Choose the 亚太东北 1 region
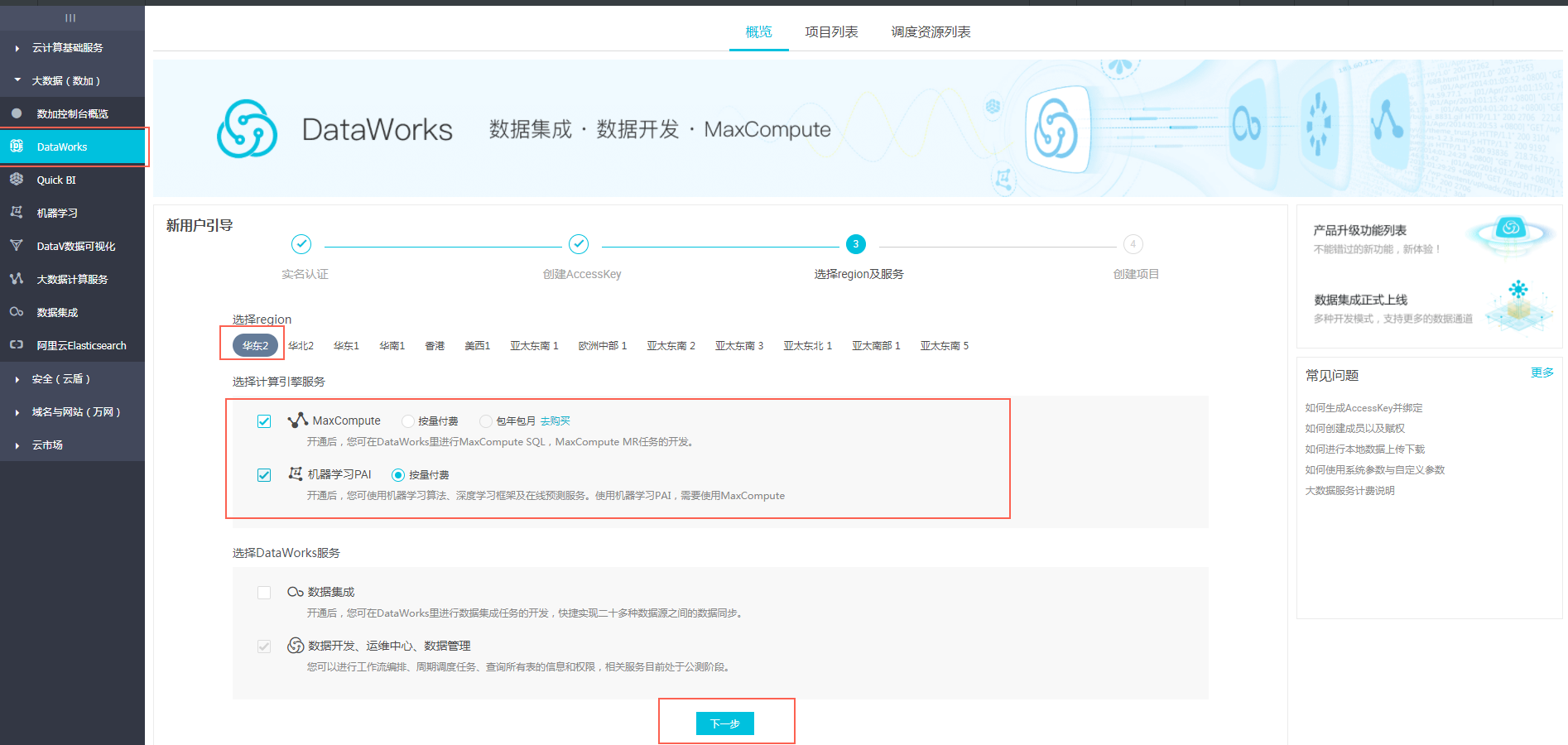1568x745 pixels. (x=808, y=345)
